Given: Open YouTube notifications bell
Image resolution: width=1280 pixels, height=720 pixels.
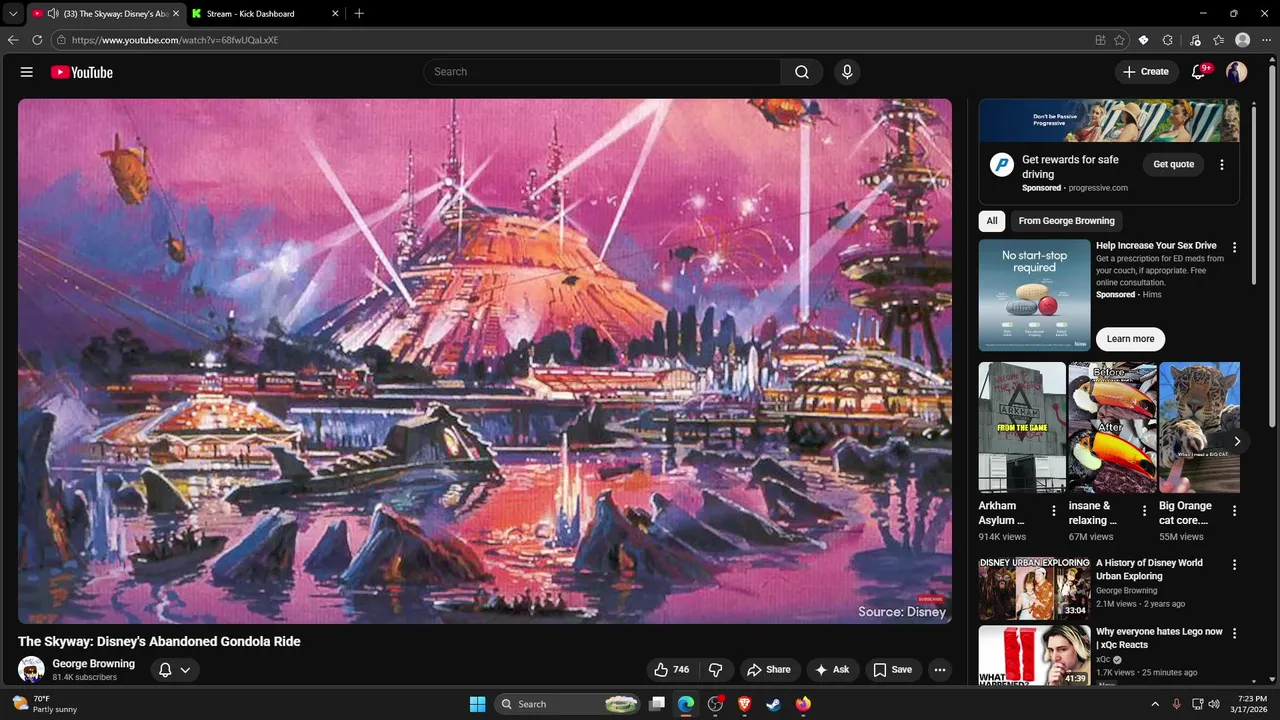Looking at the screenshot, I should [x=1198, y=72].
